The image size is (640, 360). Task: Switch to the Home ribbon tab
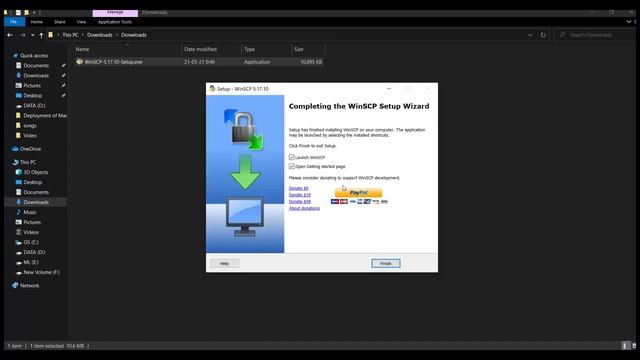(36, 22)
